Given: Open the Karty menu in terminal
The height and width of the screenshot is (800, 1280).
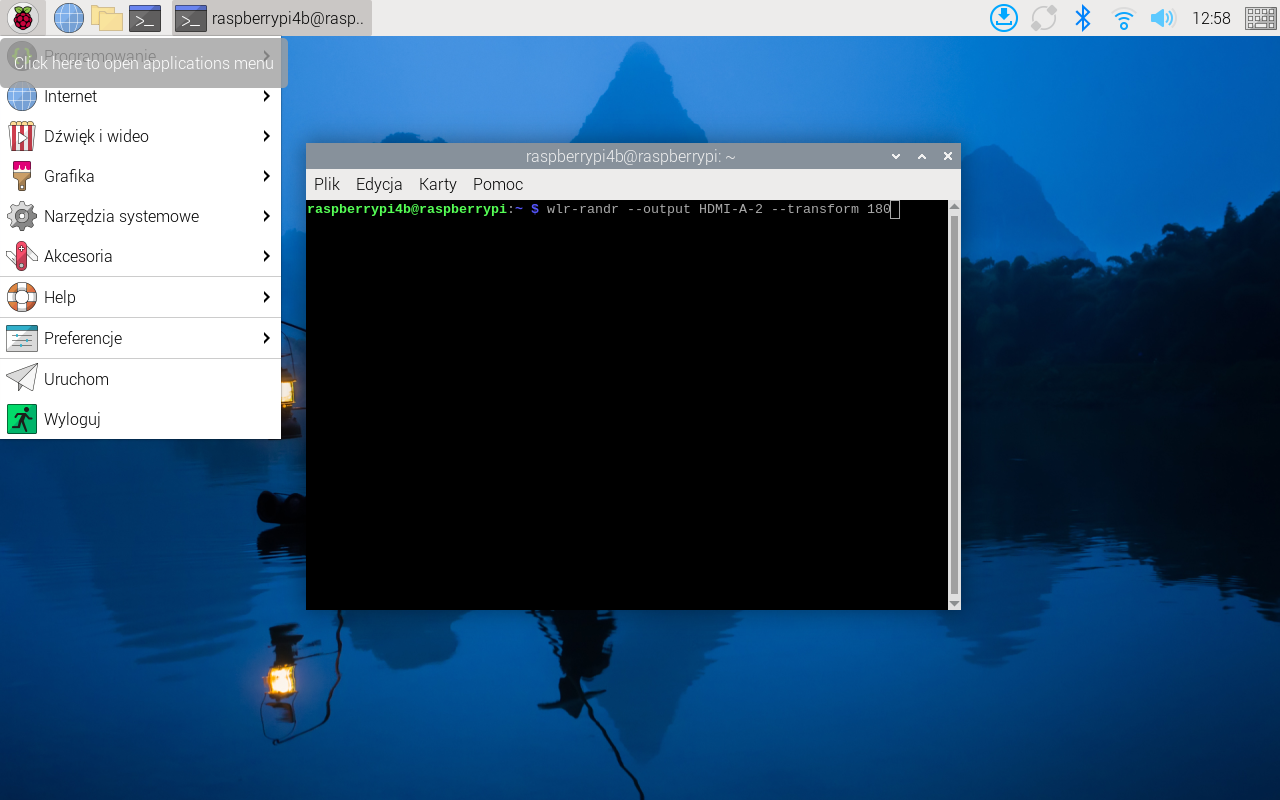Looking at the screenshot, I should click(x=437, y=184).
